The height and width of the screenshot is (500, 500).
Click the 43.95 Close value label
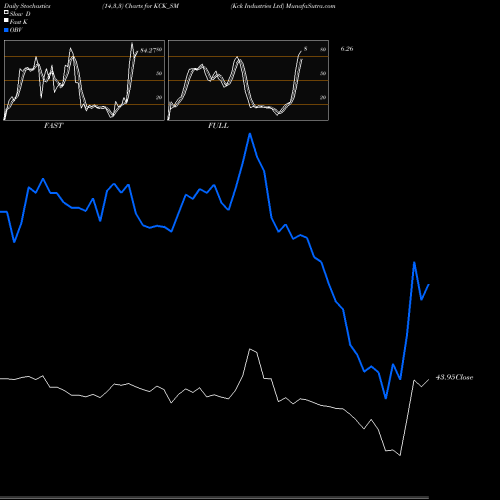coord(454,377)
